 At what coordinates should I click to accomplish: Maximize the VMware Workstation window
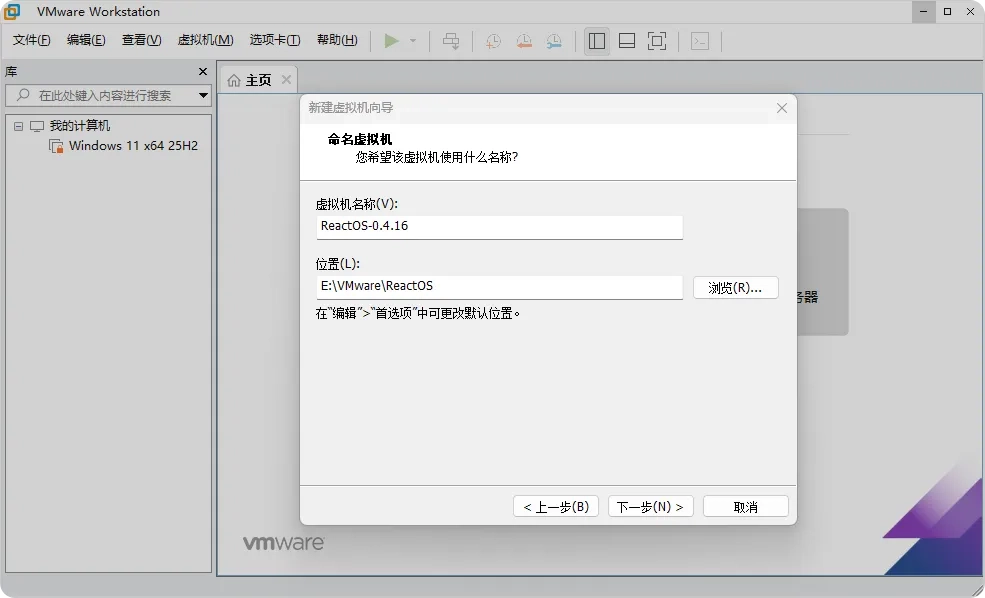click(947, 11)
